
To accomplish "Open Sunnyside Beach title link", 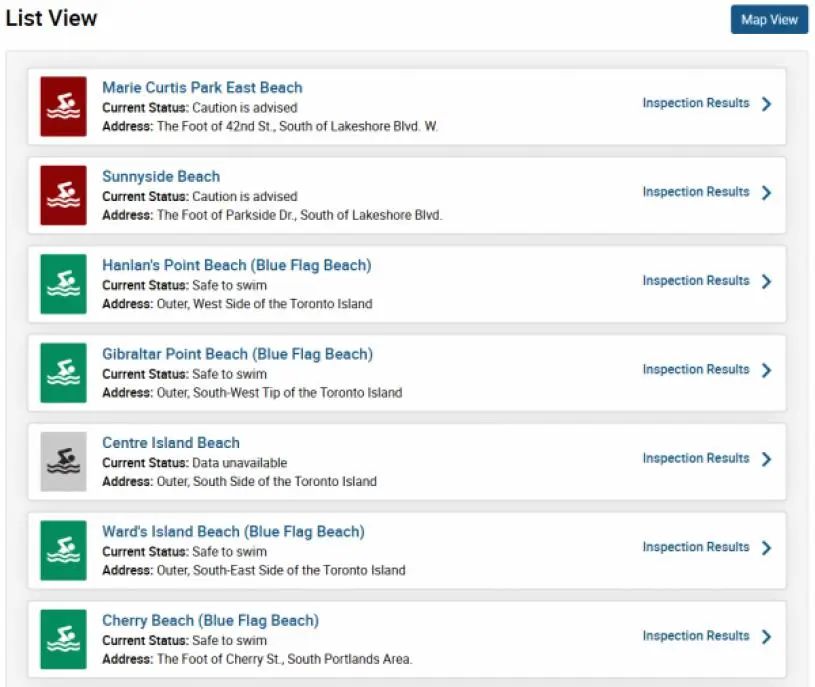I will (x=161, y=176).
